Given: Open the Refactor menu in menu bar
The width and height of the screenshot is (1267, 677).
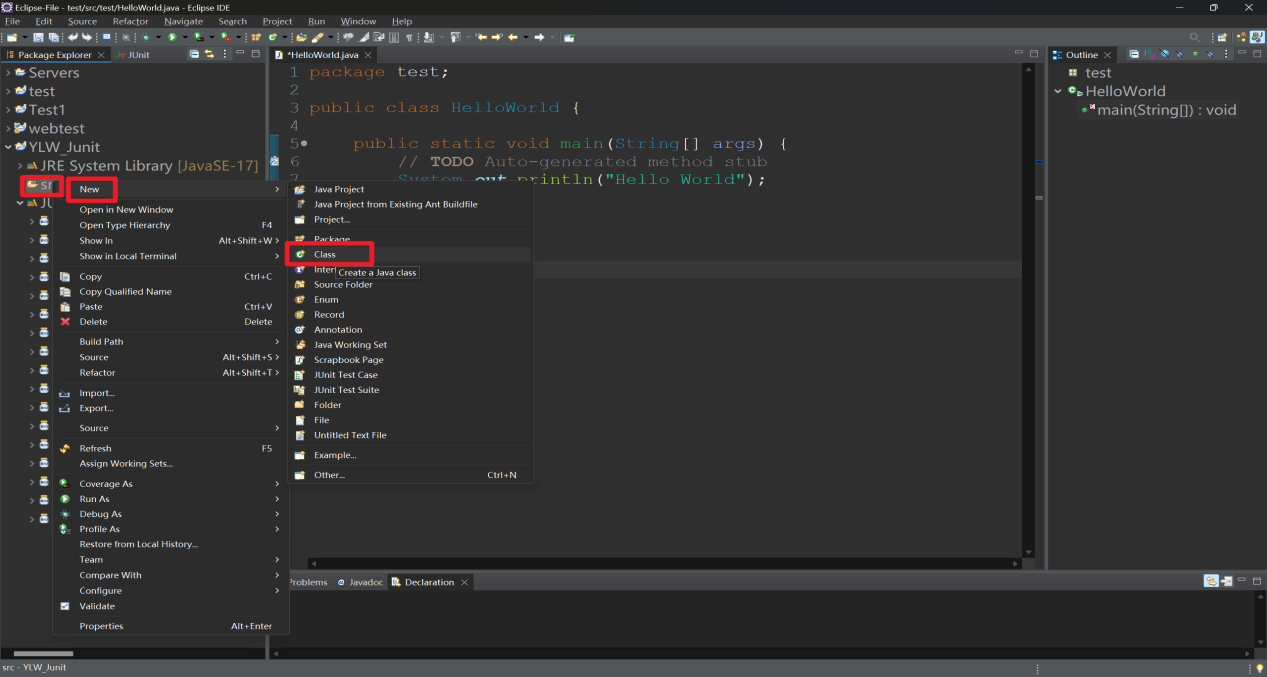Looking at the screenshot, I should (131, 21).
